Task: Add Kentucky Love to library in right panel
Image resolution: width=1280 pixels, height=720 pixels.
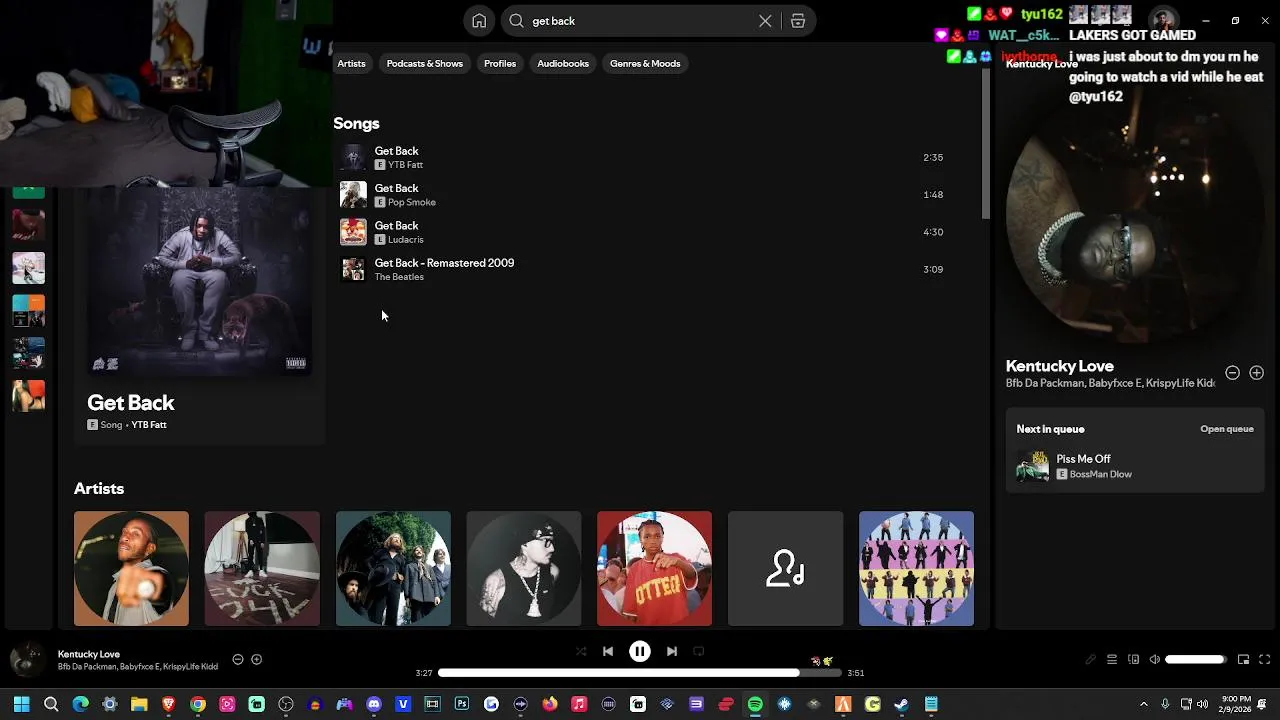Action: pyautogui.click(x=1256, y=373)
